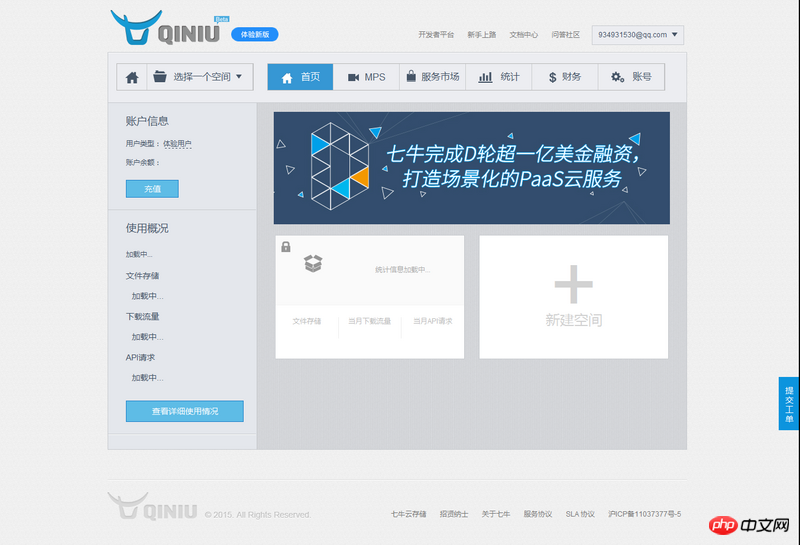This screenshot has width=800, height=545.
Task: Click the 账户余额 label
Action: pos(142,162)
